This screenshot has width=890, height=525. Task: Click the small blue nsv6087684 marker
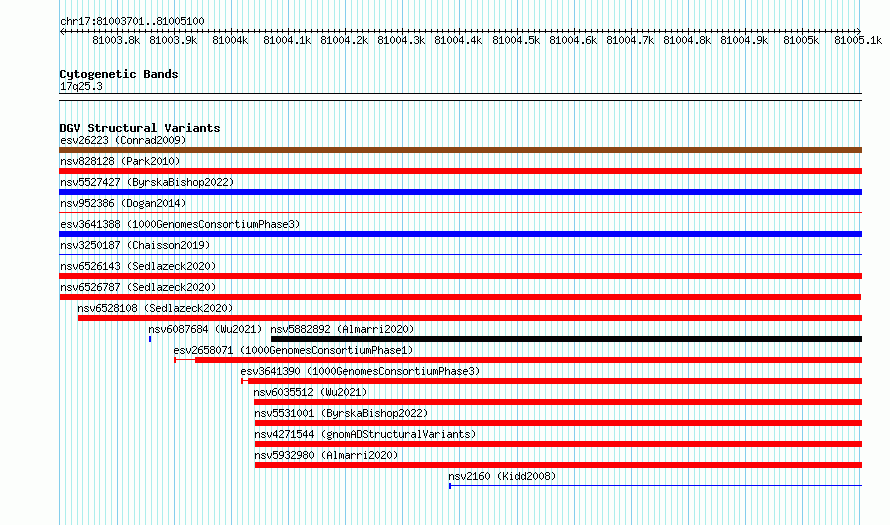tap(150, 339)
